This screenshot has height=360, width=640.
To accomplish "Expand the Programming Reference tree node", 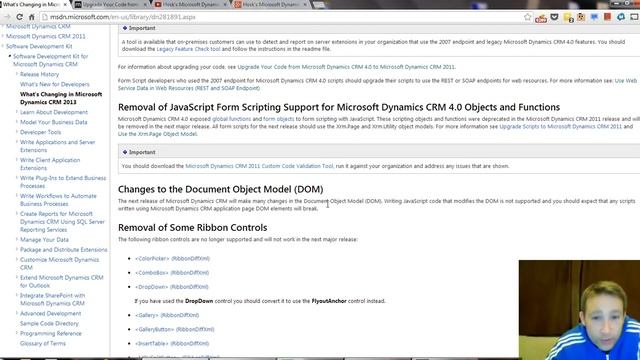I will 17,333.
